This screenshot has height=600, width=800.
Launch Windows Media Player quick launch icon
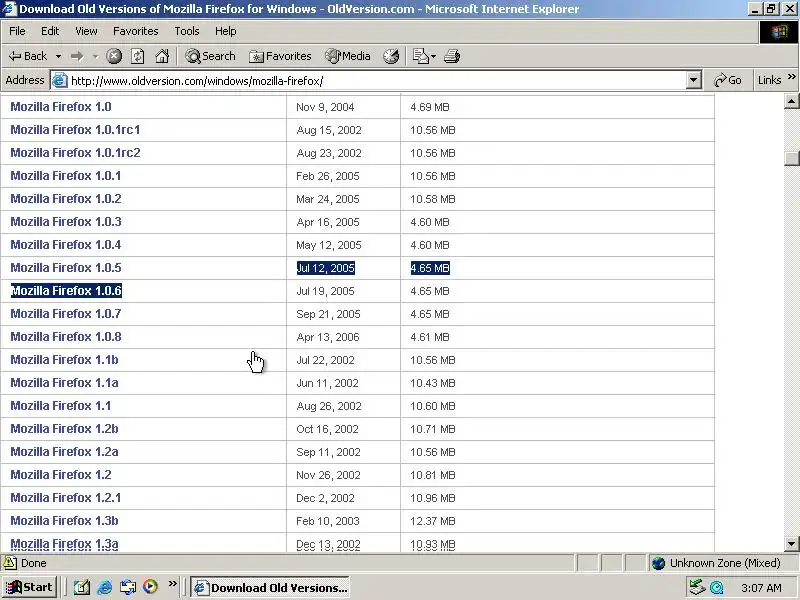point(150,587)
